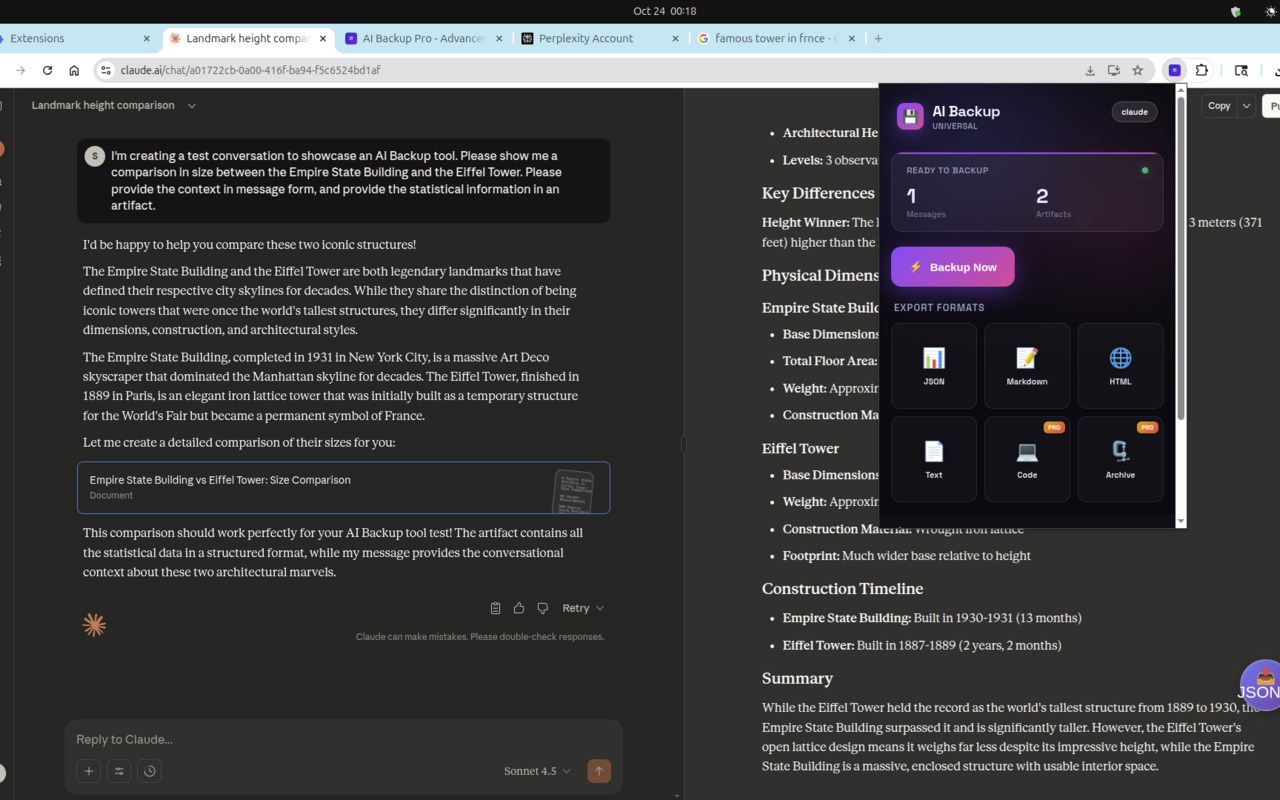
Task: Click the address bar URL
Action: tap(250, 70)
